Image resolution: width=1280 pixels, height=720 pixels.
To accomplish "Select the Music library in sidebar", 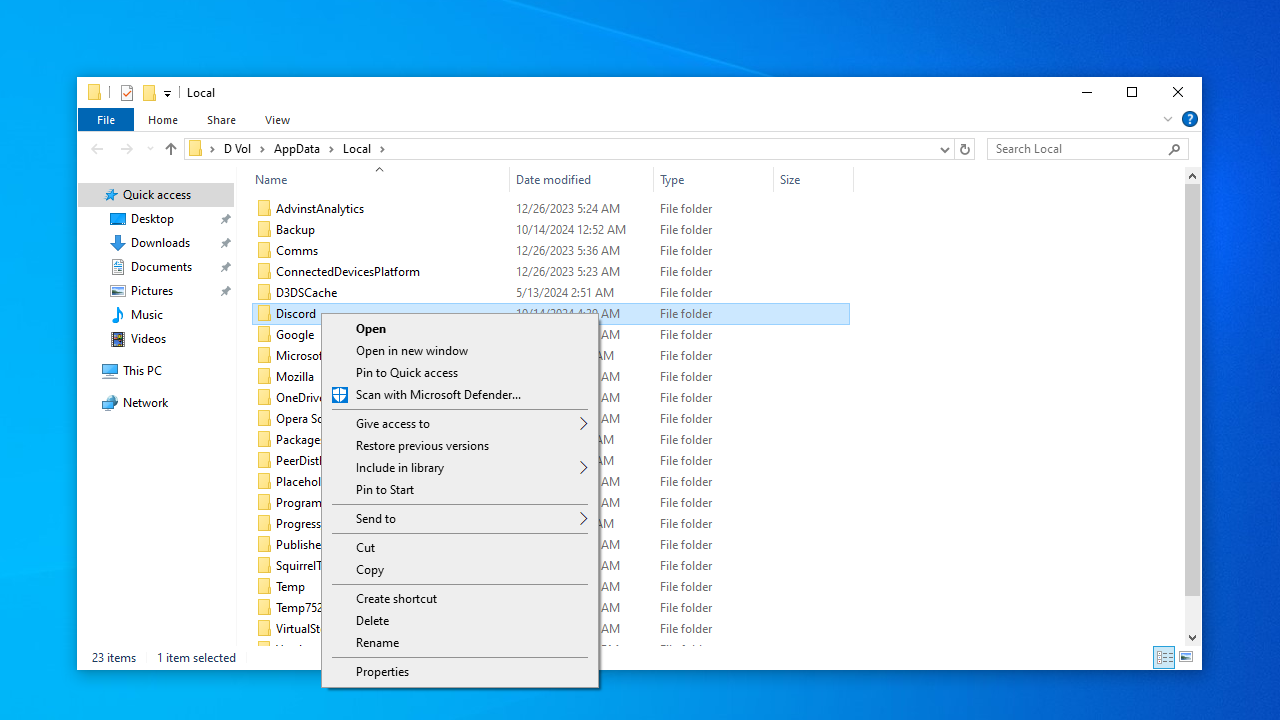I will click(x=146, y=315).
